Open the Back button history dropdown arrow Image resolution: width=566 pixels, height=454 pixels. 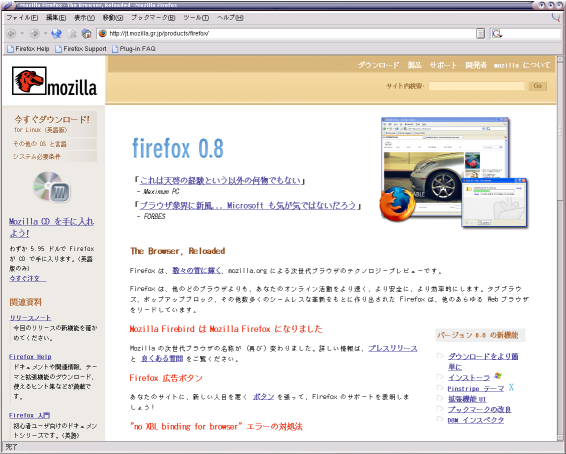22,34
